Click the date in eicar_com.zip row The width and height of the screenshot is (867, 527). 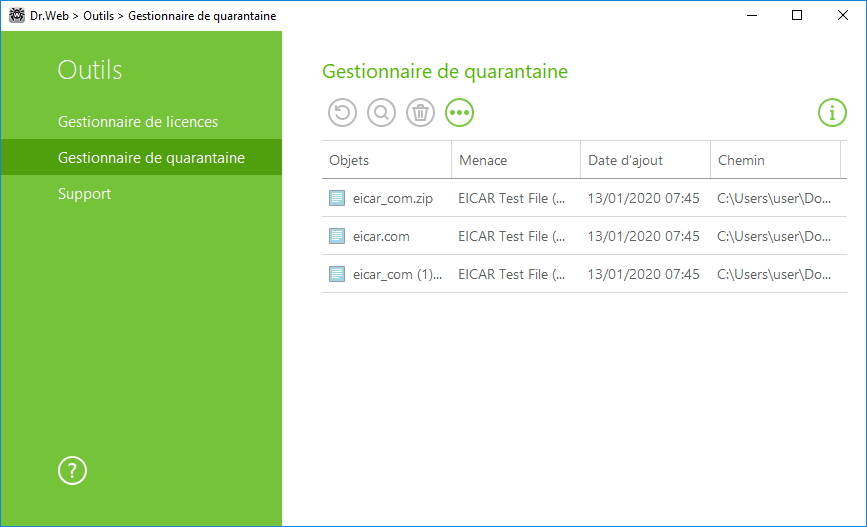[x=643, y=199]
